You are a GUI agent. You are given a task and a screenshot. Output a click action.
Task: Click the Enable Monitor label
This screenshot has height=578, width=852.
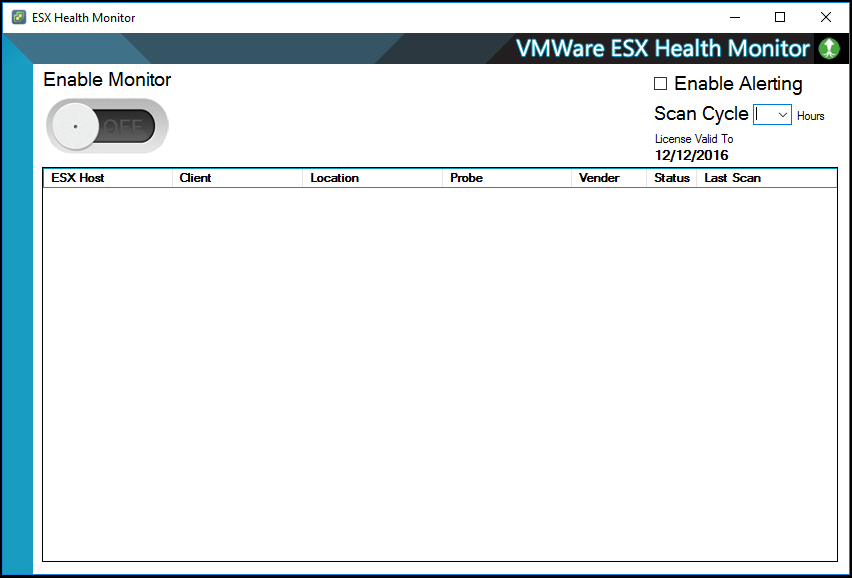point(107,80)
